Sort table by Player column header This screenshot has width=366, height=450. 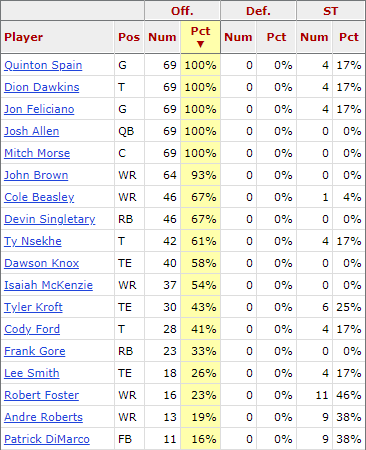[24, 37]
